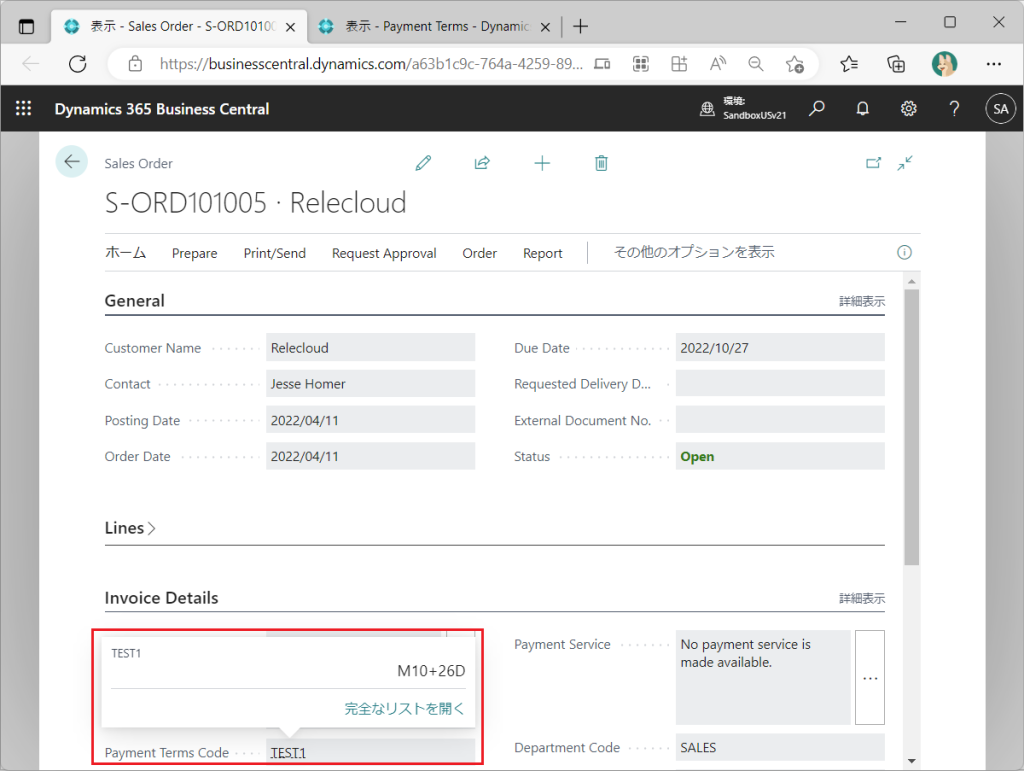1024x771 pixels.
Task: Open the SA user account menu
Action: 1000,109
